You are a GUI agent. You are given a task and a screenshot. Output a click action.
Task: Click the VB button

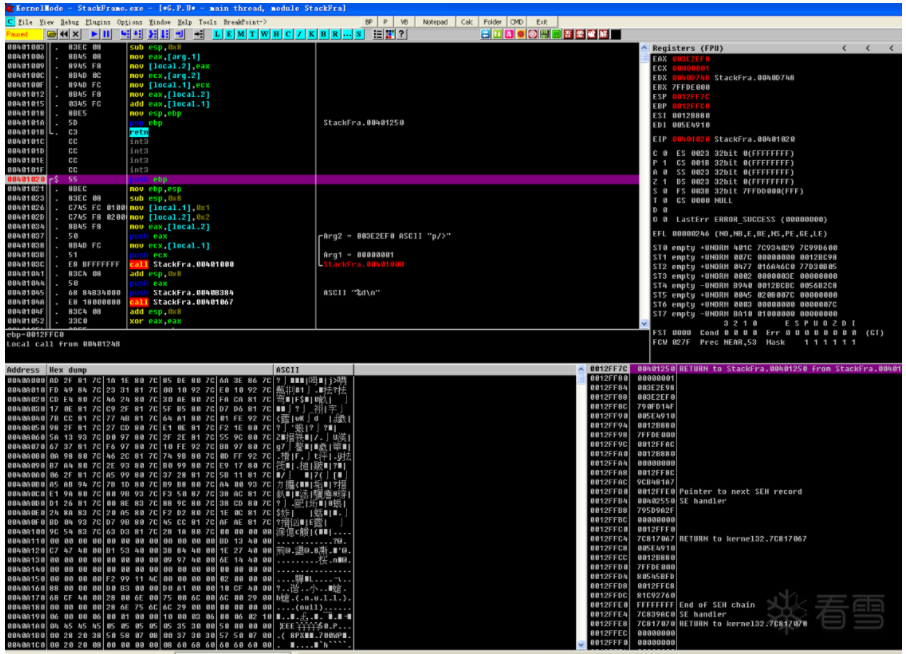tap(404, 22)
